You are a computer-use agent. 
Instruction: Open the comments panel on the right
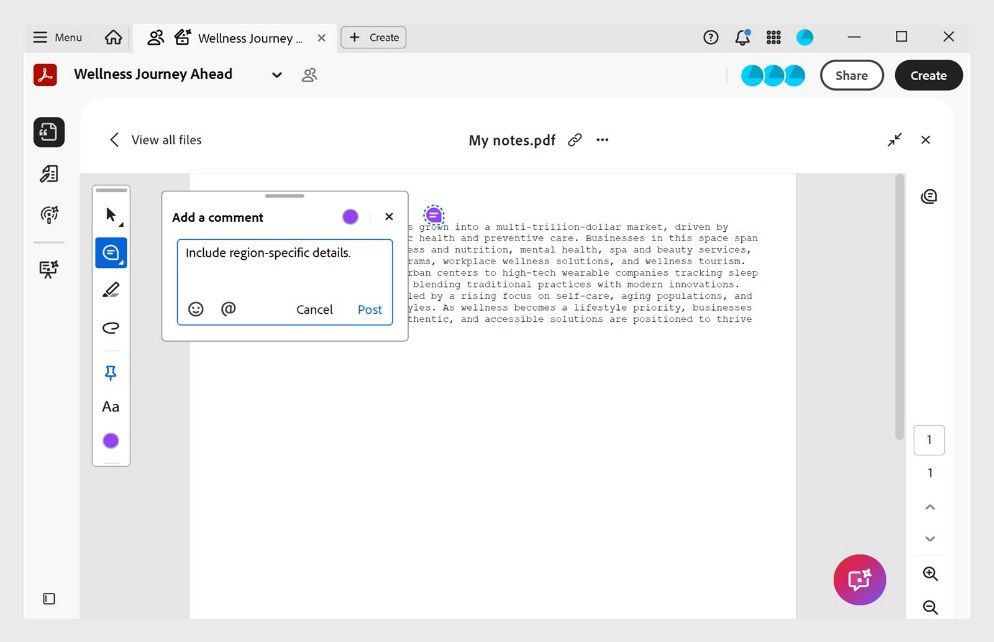click(929, 196)
